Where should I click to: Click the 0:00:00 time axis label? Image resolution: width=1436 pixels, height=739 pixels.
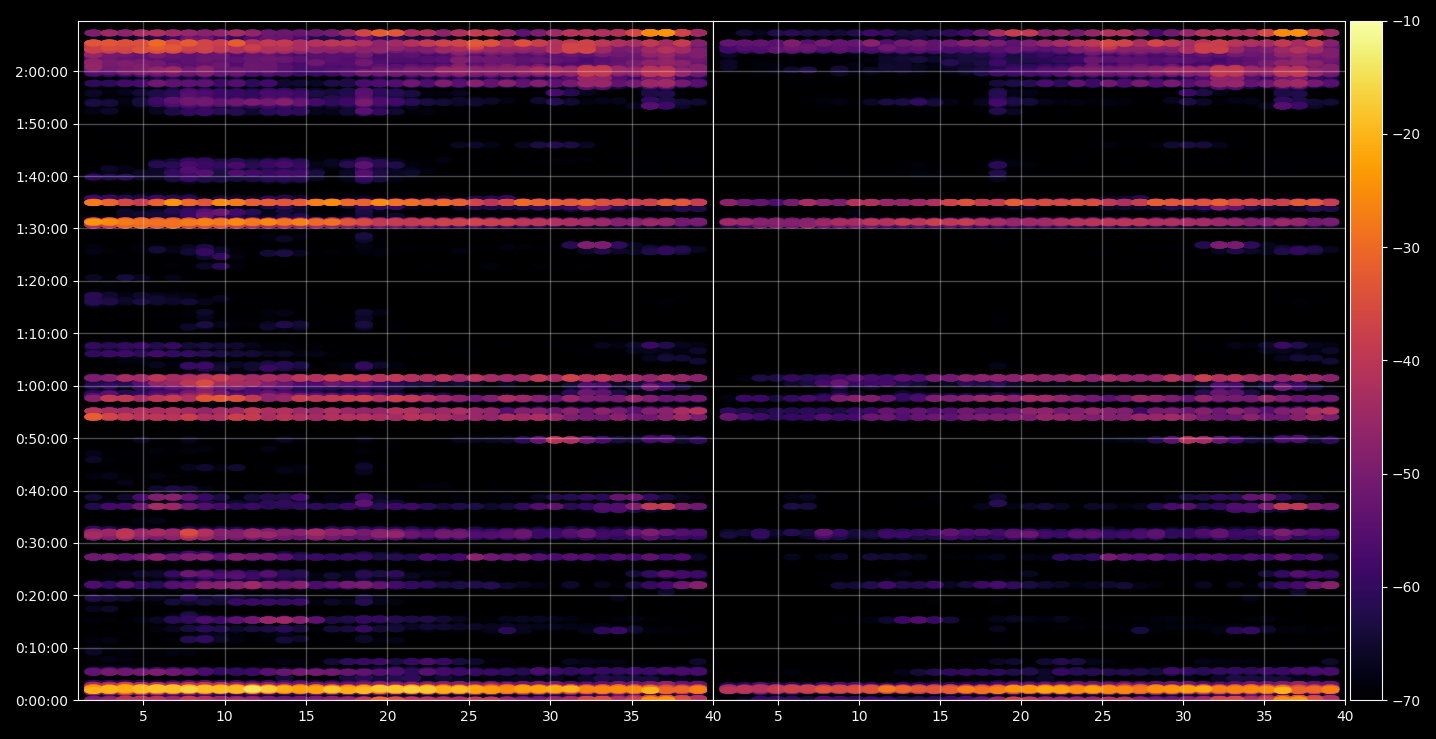click(42, 700)
